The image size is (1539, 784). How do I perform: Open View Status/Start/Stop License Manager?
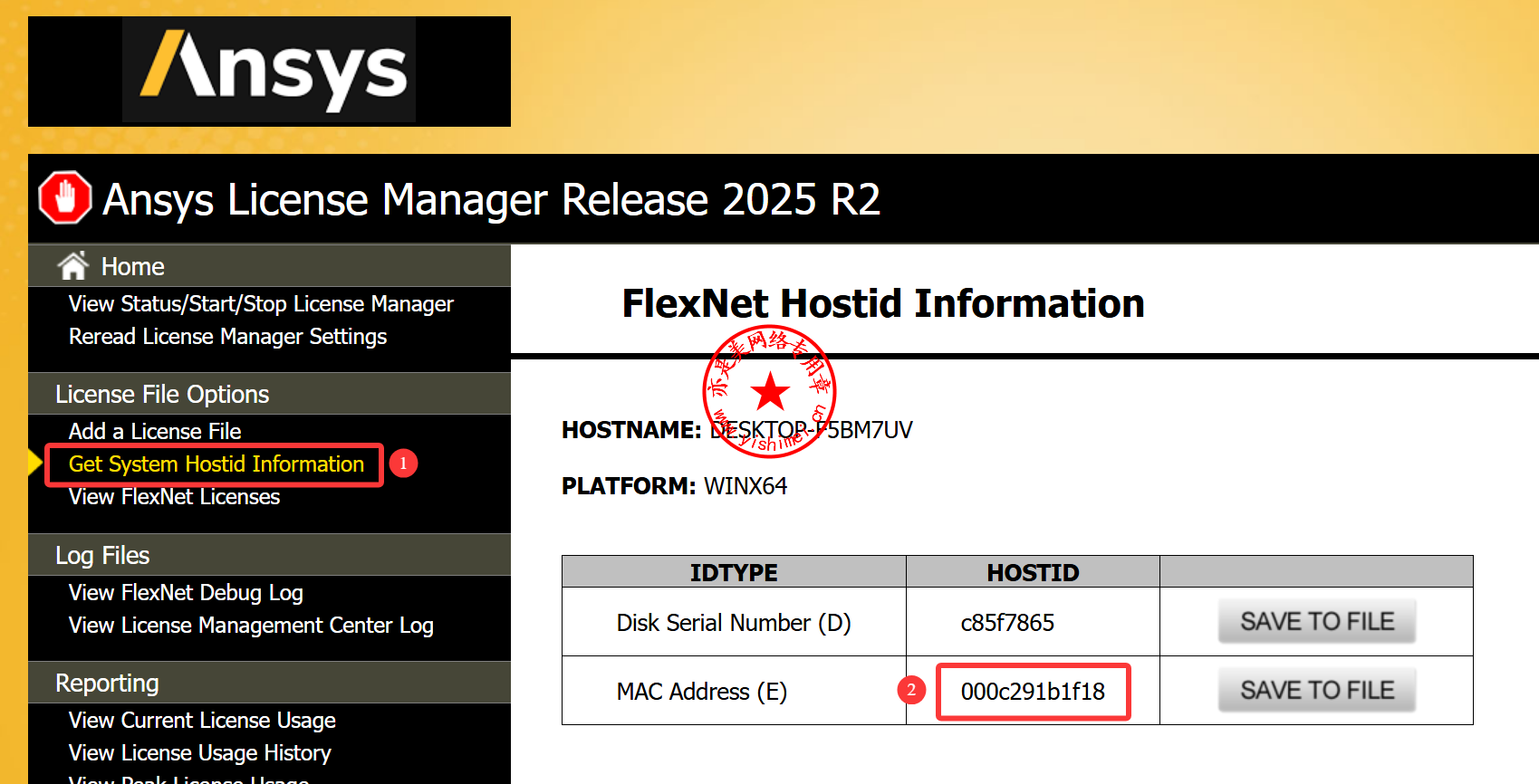coord(261,304)
